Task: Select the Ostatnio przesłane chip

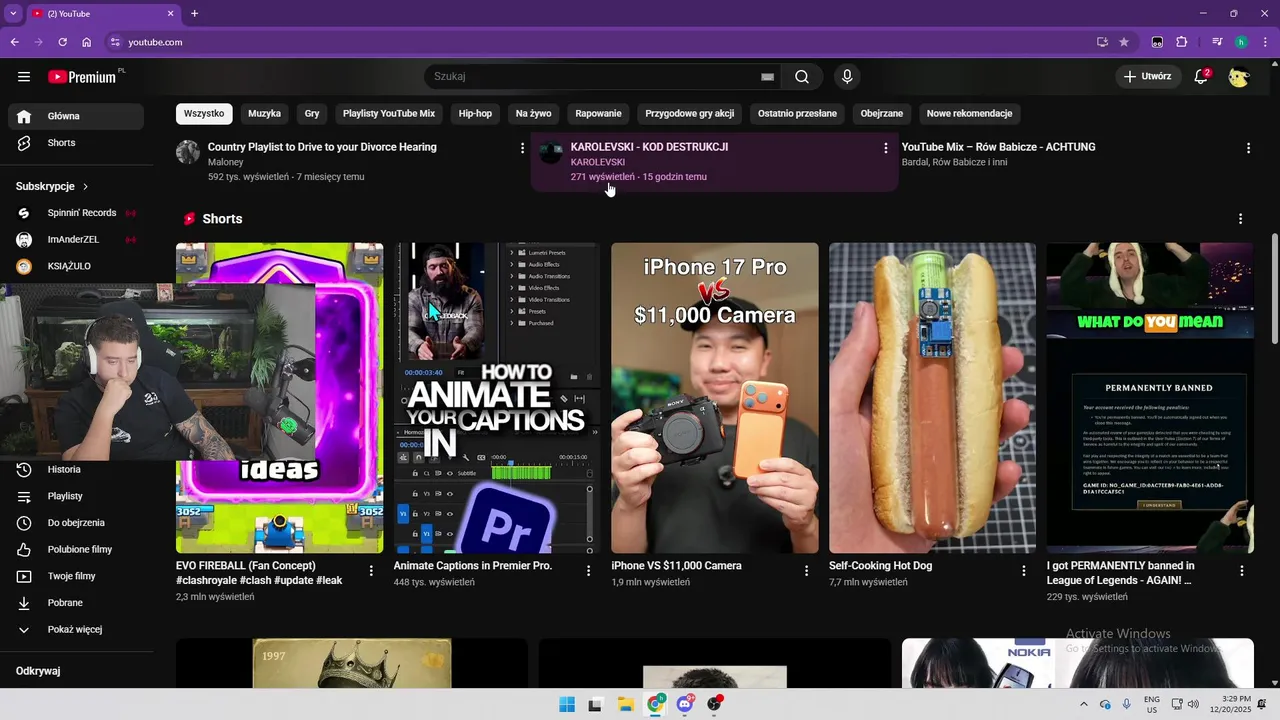Action: click(x=797, y=114)
